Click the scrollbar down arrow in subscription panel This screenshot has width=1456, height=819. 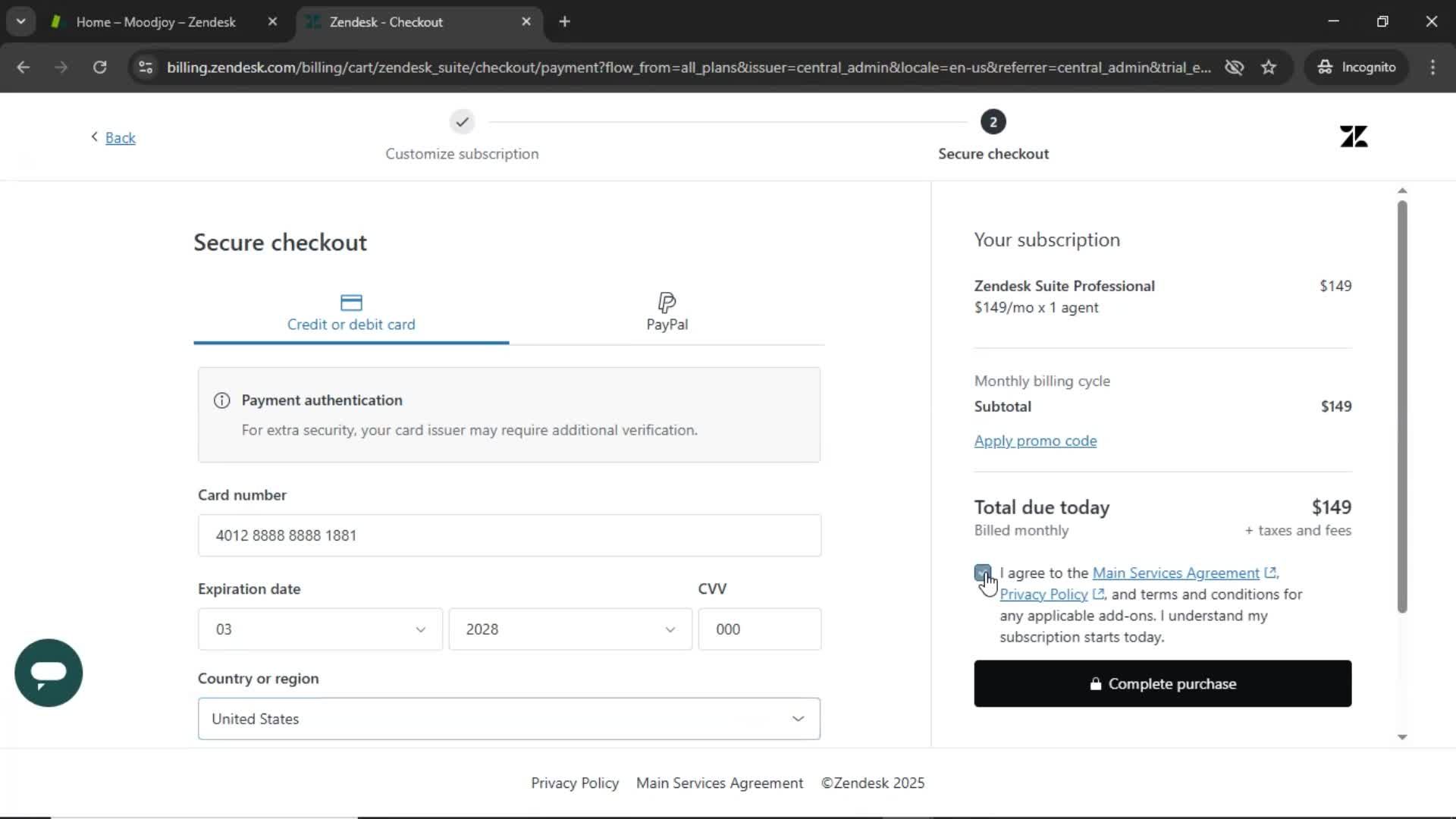click(x=1402, y=737)
